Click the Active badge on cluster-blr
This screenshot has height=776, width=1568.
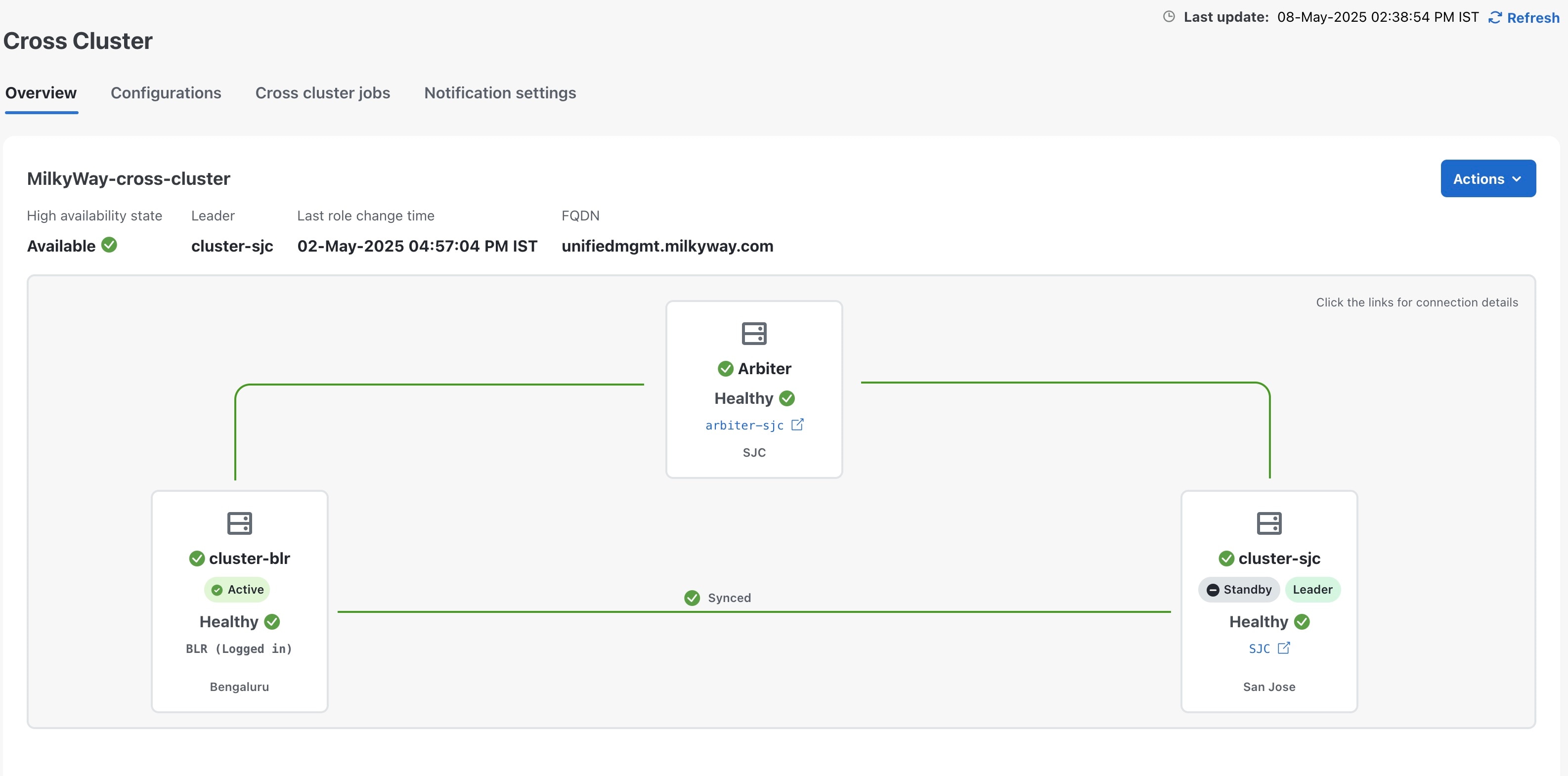[237, 589]
